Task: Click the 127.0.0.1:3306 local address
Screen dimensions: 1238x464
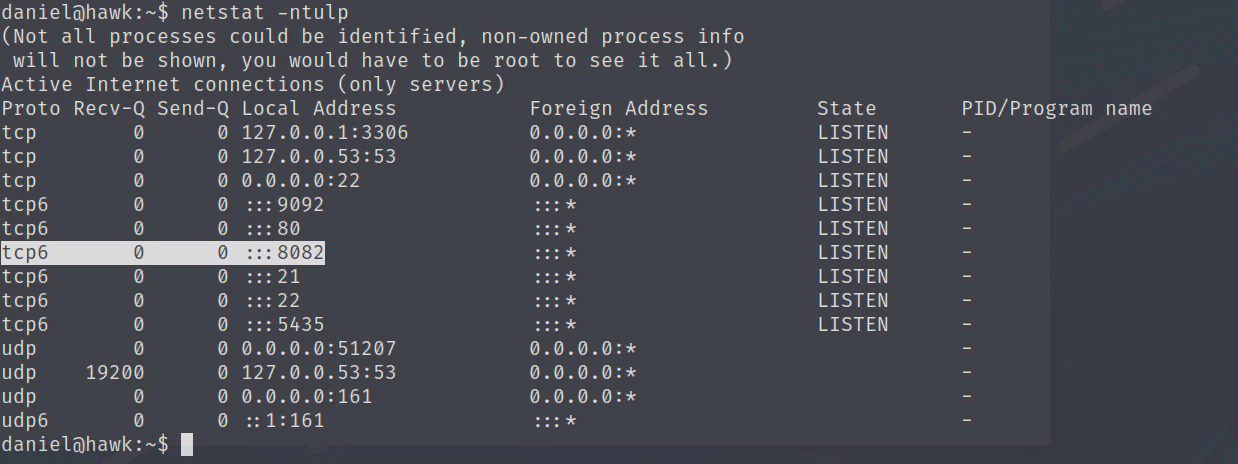Action: 324,133
